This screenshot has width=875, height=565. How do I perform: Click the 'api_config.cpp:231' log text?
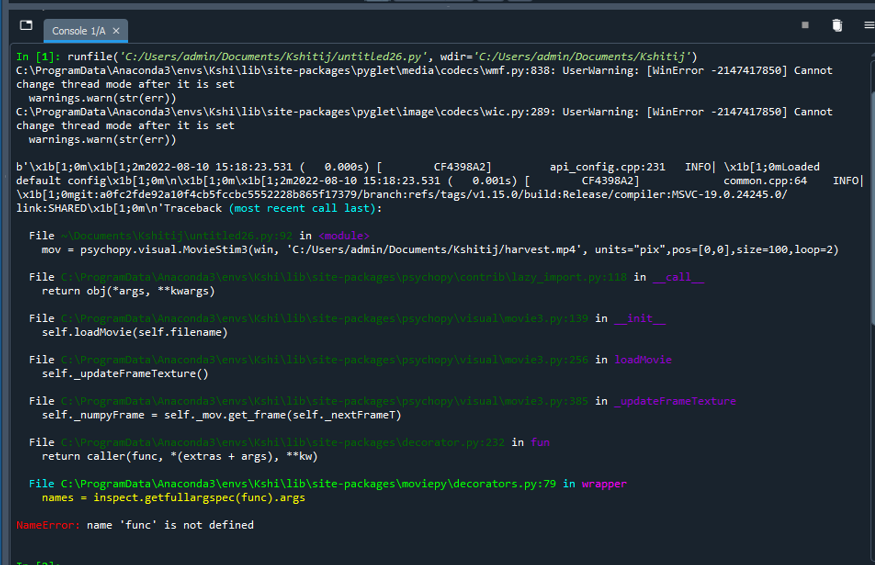tap(607, 167)
